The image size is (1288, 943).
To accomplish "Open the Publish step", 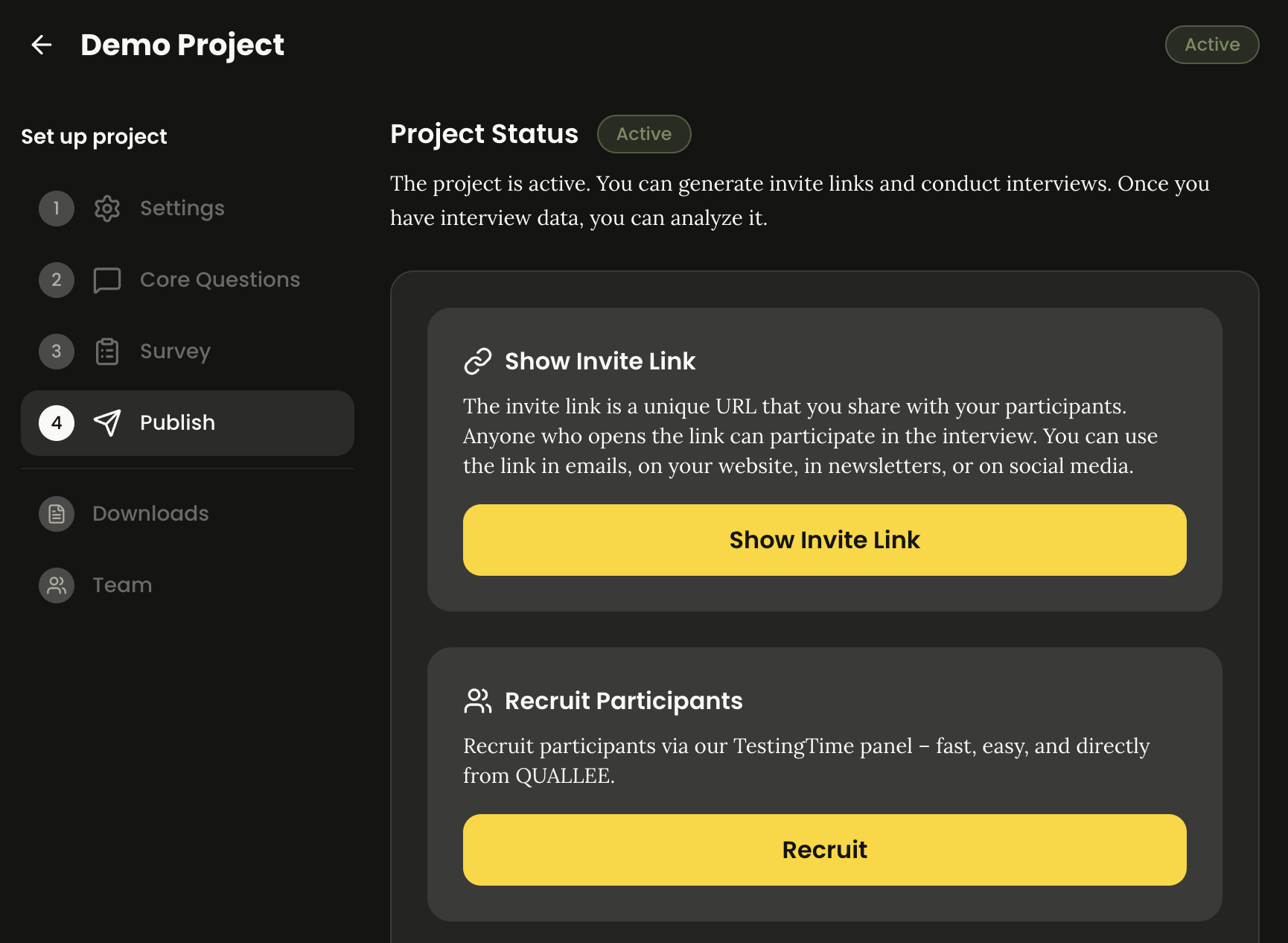I will [188, 423].
